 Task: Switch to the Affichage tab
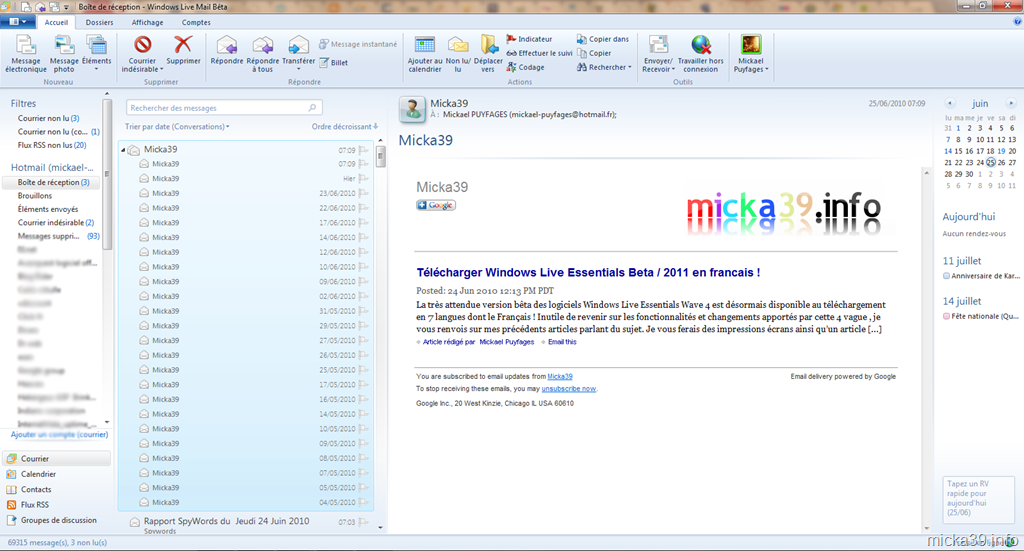[x=148, y=22]
